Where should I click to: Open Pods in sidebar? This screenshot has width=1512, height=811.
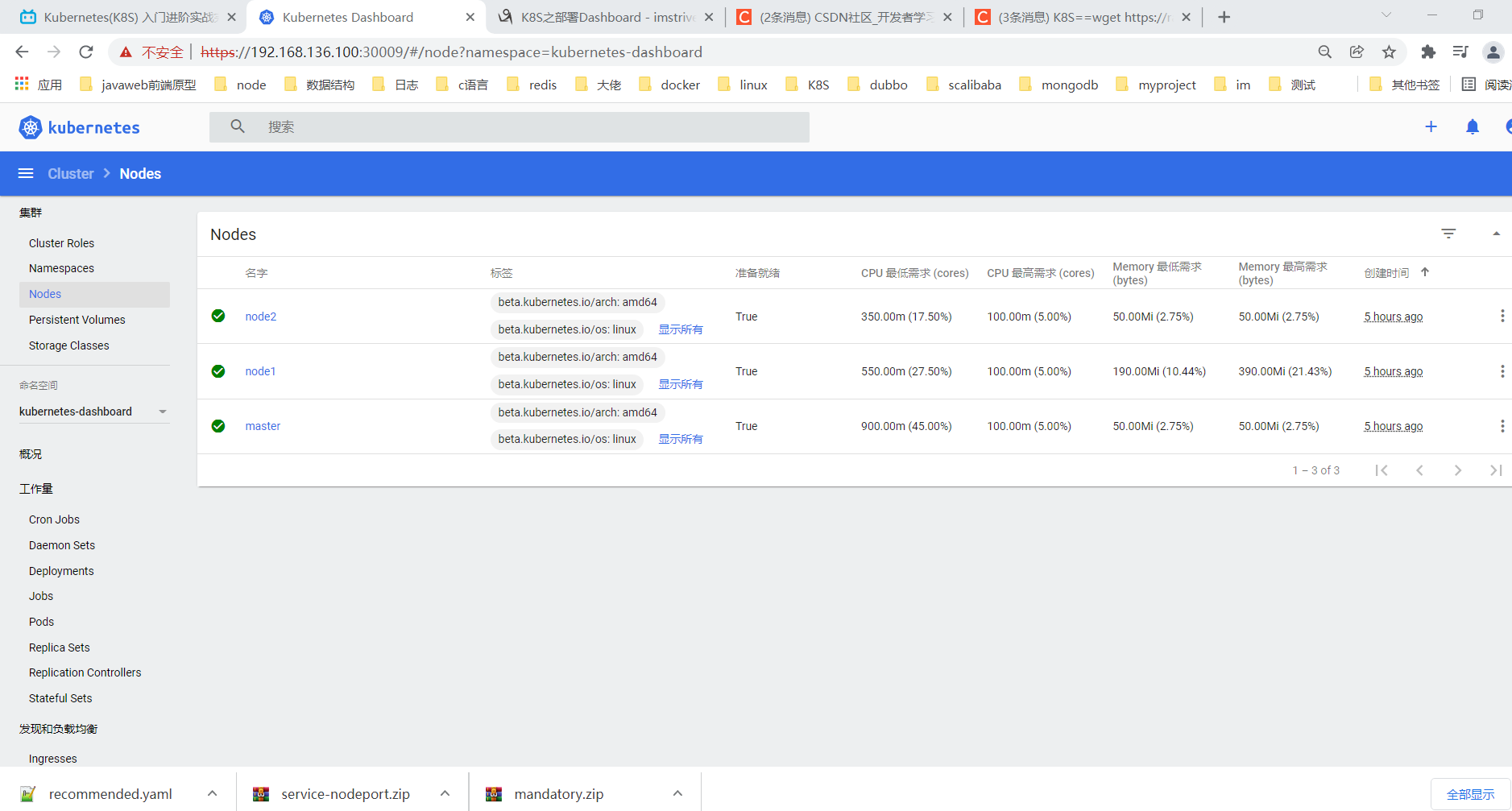(41, 622)
